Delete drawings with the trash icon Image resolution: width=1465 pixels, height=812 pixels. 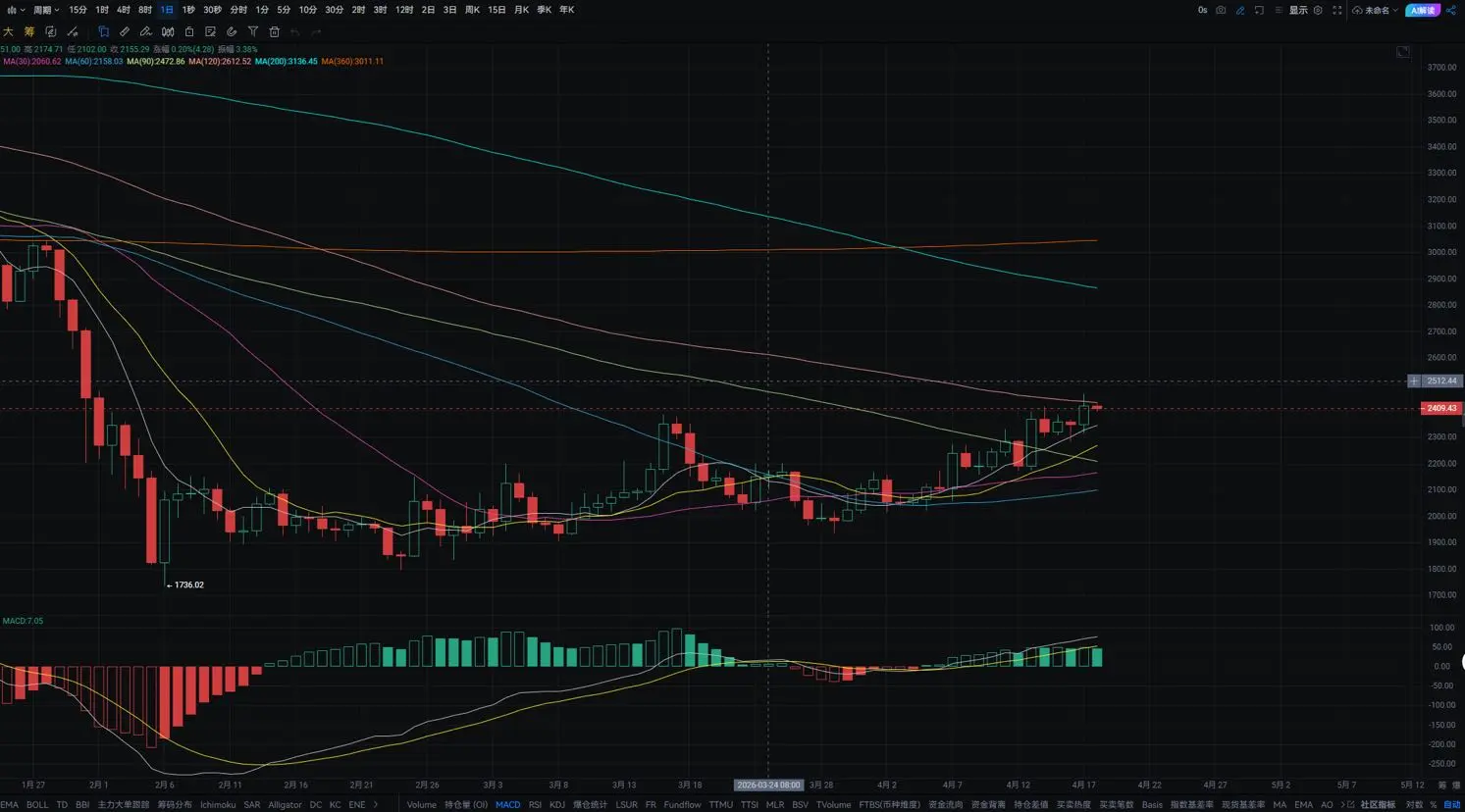275,32
